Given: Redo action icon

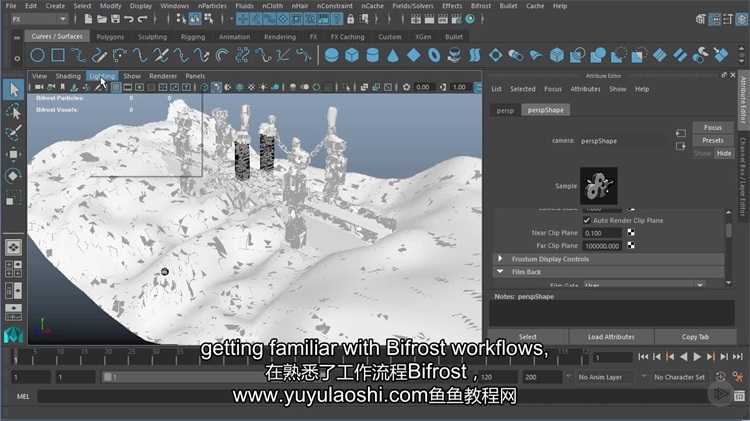Looking at the screenshot, I should [x=142, y=19].
